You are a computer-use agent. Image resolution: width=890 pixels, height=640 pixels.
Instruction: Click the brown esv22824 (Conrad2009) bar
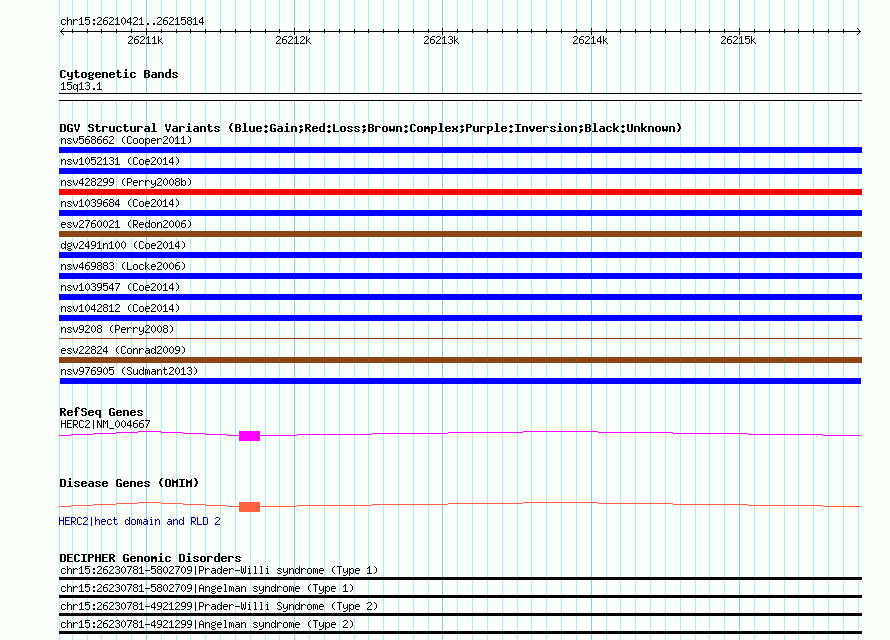460,360
